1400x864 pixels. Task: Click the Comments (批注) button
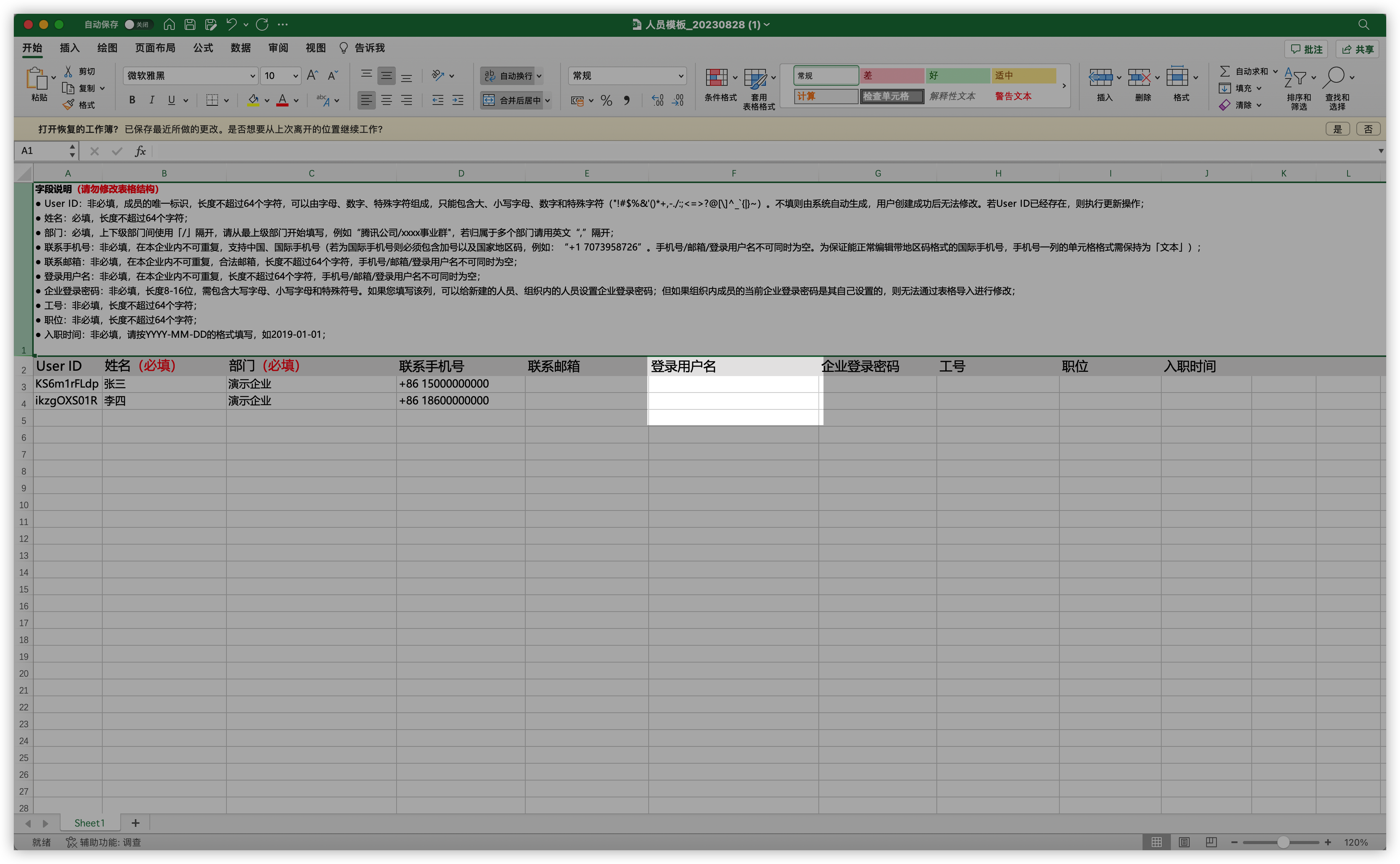pos(1306,49)
